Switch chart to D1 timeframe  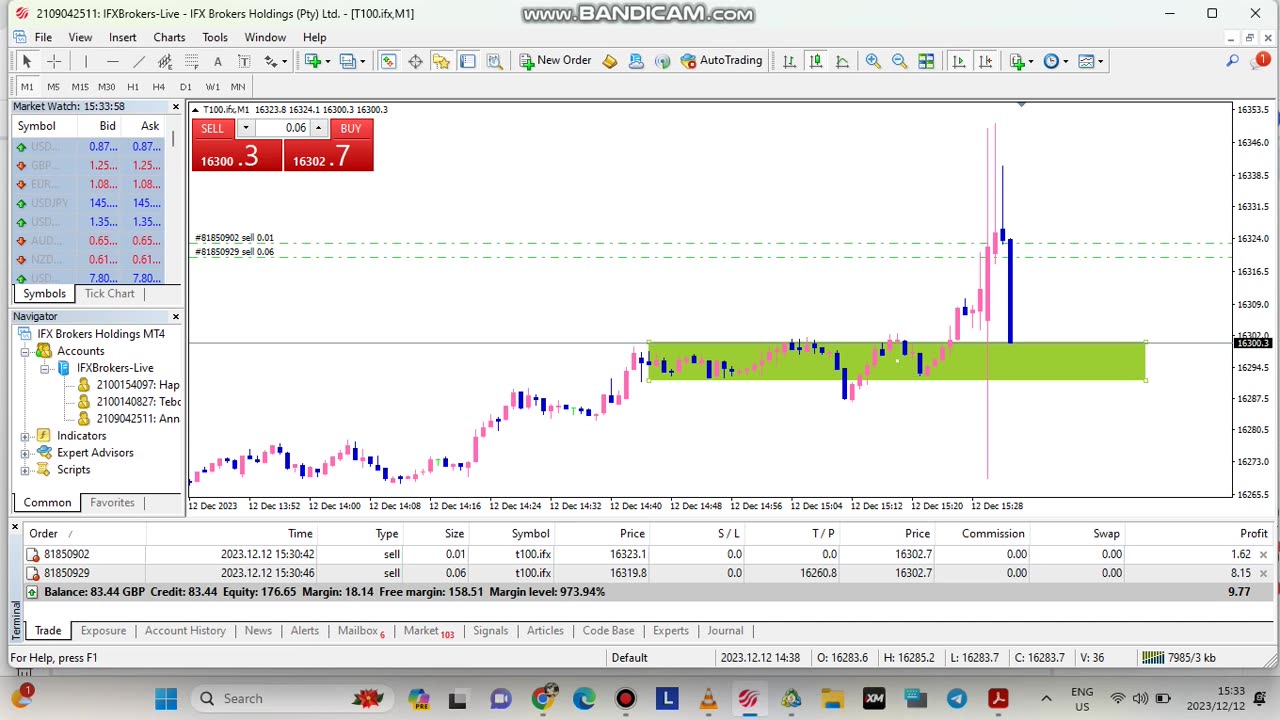[185, 87]
